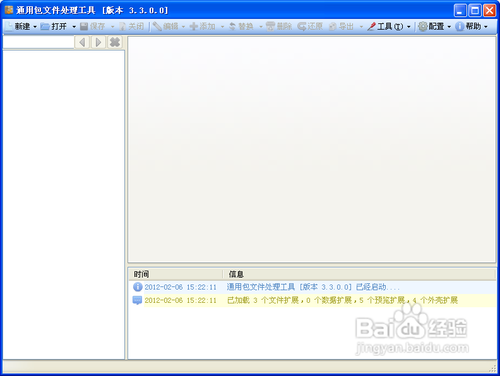
Task: Click the 导出 (Export) toolbar button
Action: pos(341,26)
